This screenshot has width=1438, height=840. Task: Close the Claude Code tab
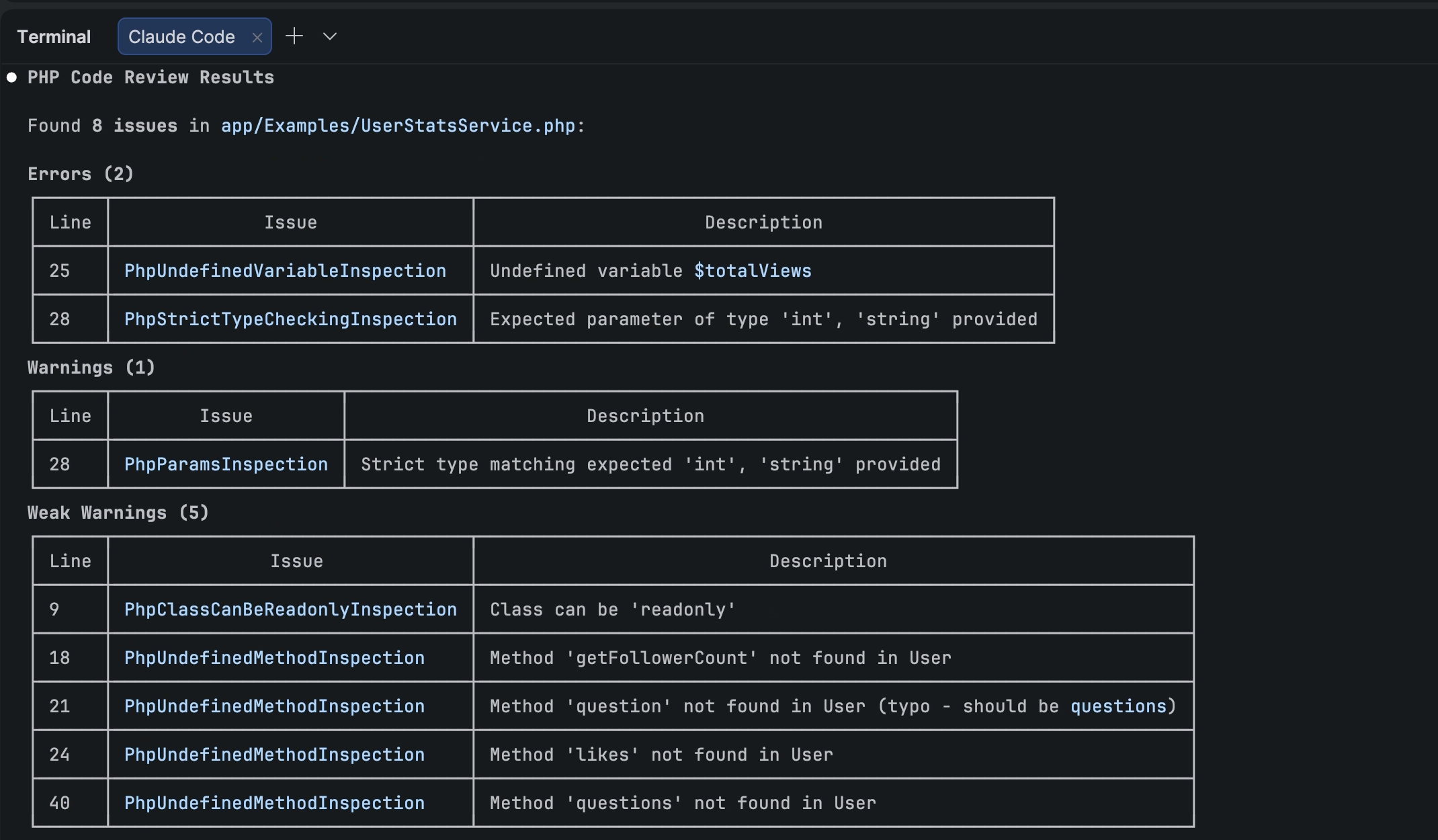(x=257, y=38)
